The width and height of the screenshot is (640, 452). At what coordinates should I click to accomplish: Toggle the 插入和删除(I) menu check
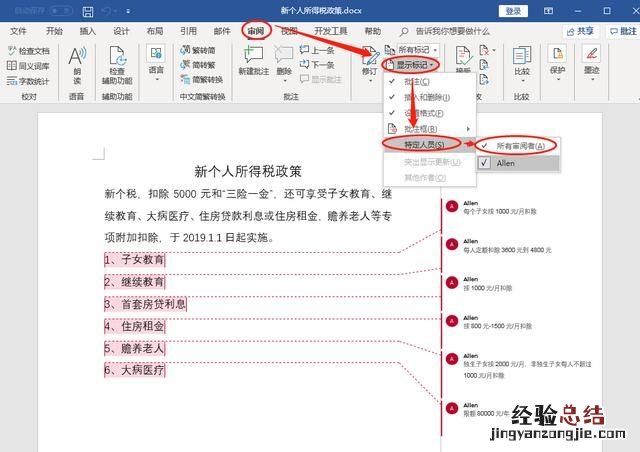430,97
